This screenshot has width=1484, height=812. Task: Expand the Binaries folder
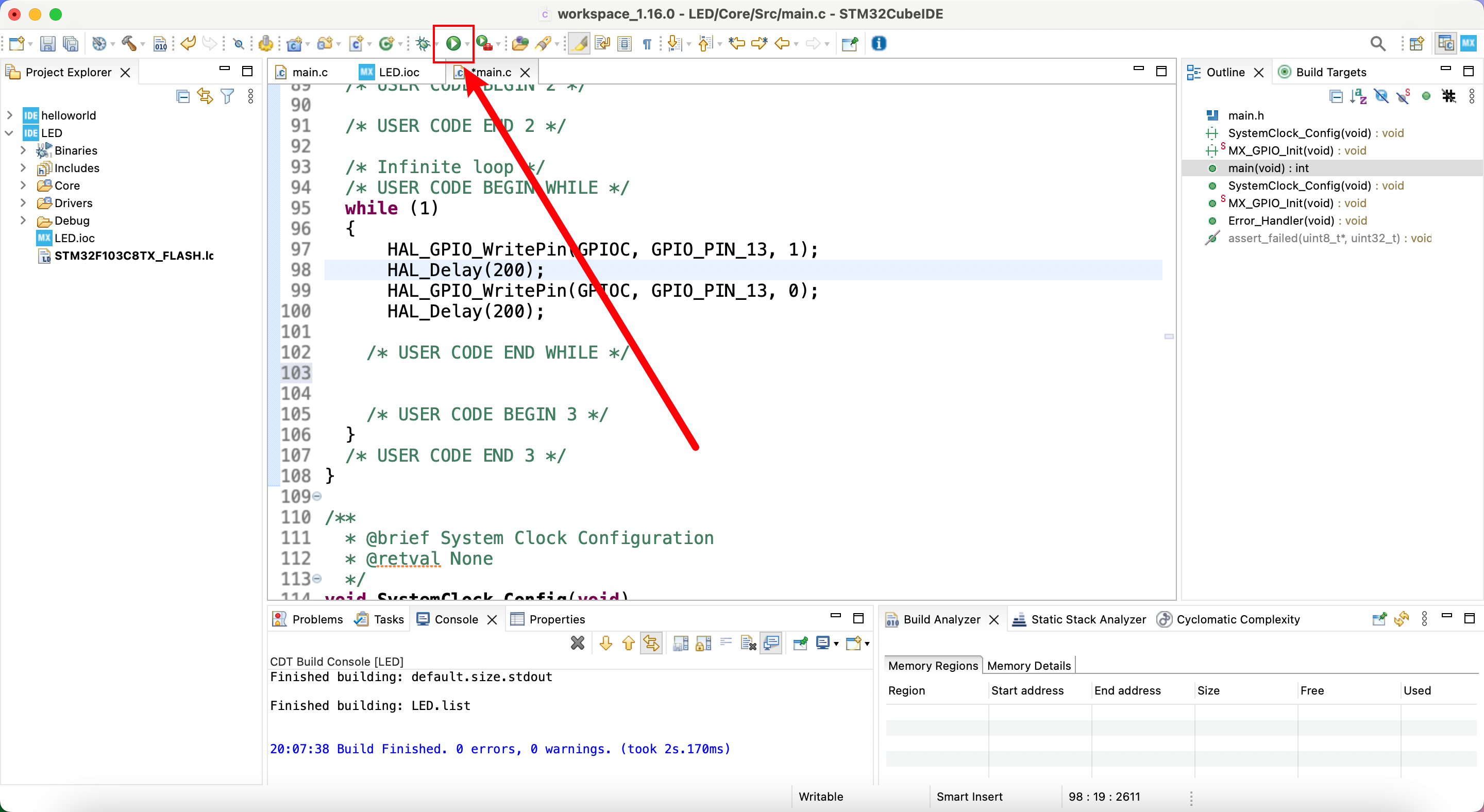pos(24,150)
